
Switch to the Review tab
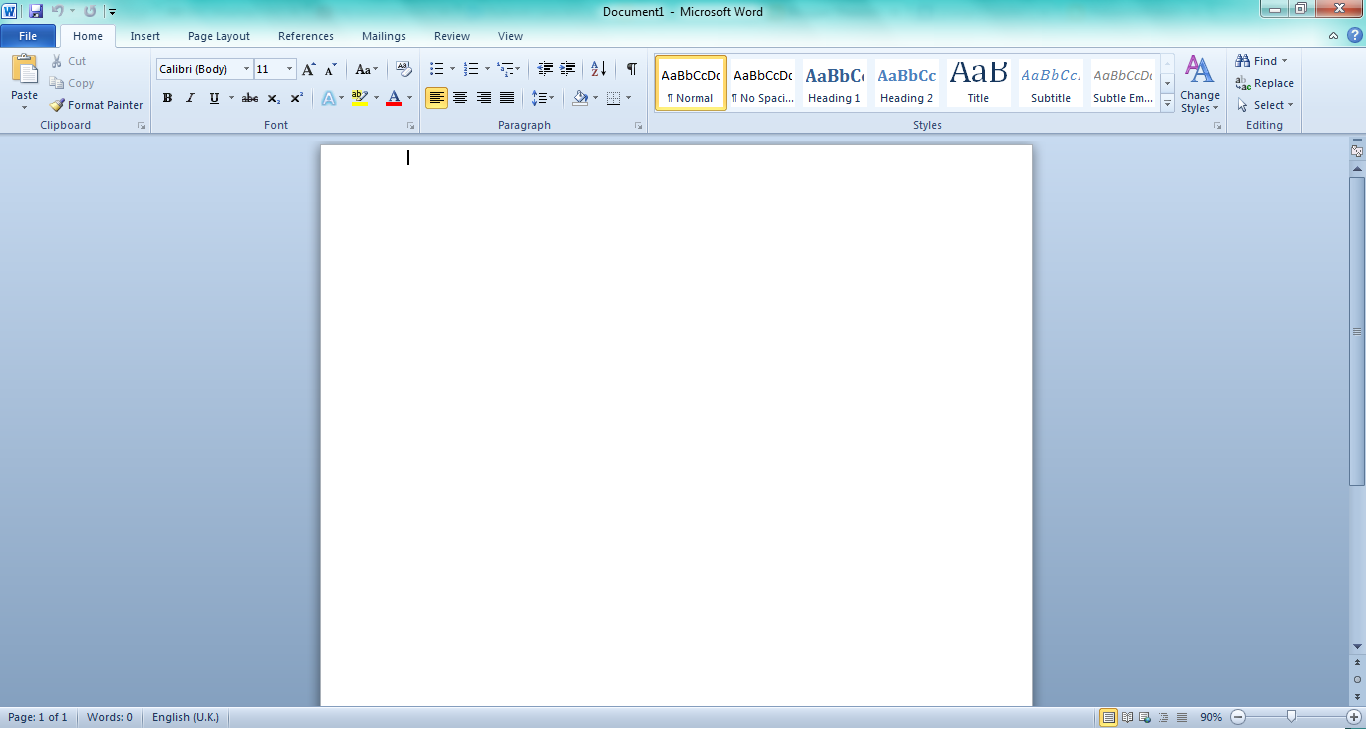pos(452,36)
